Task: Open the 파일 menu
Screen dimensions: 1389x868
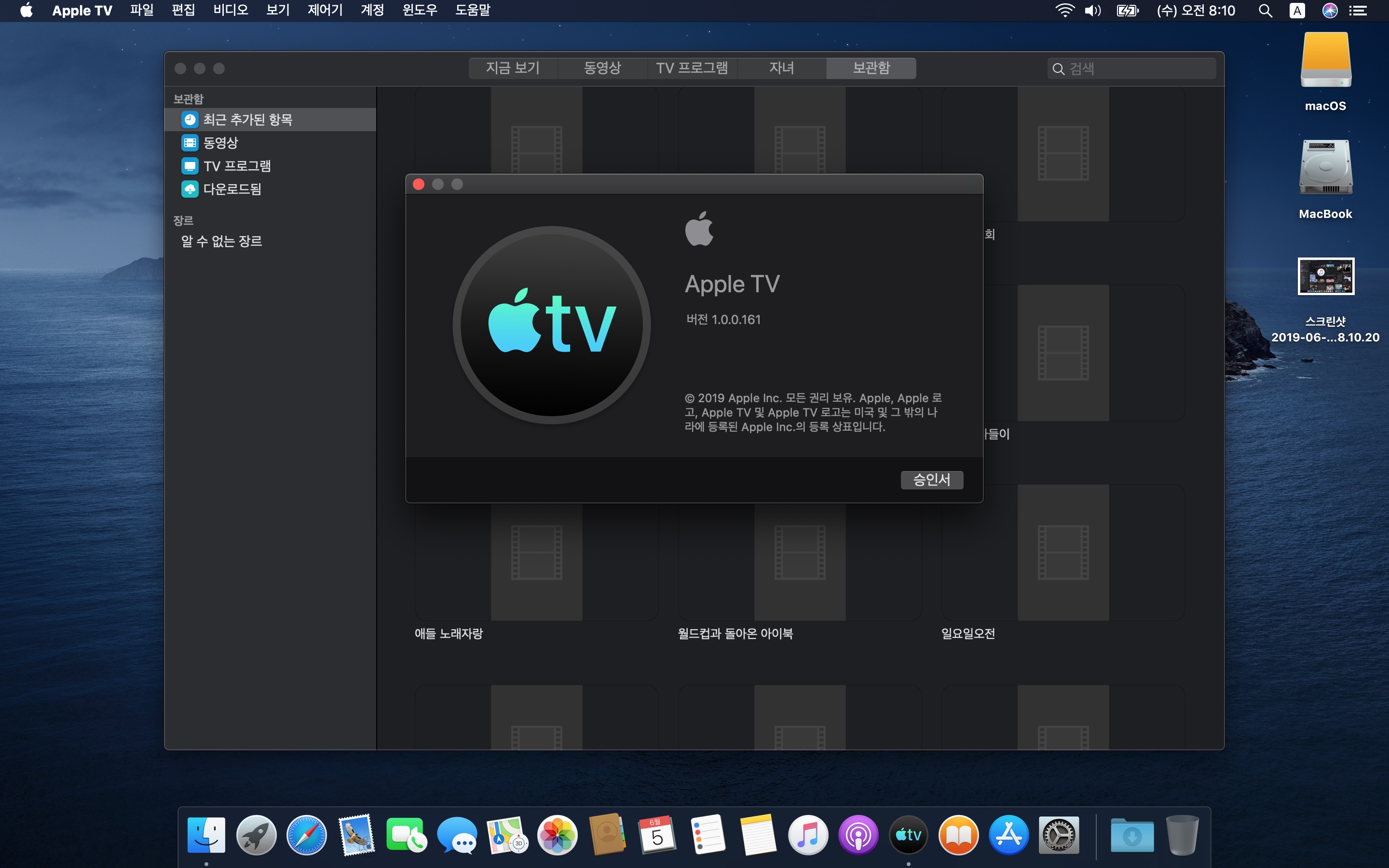Action: tap(141, 10)
